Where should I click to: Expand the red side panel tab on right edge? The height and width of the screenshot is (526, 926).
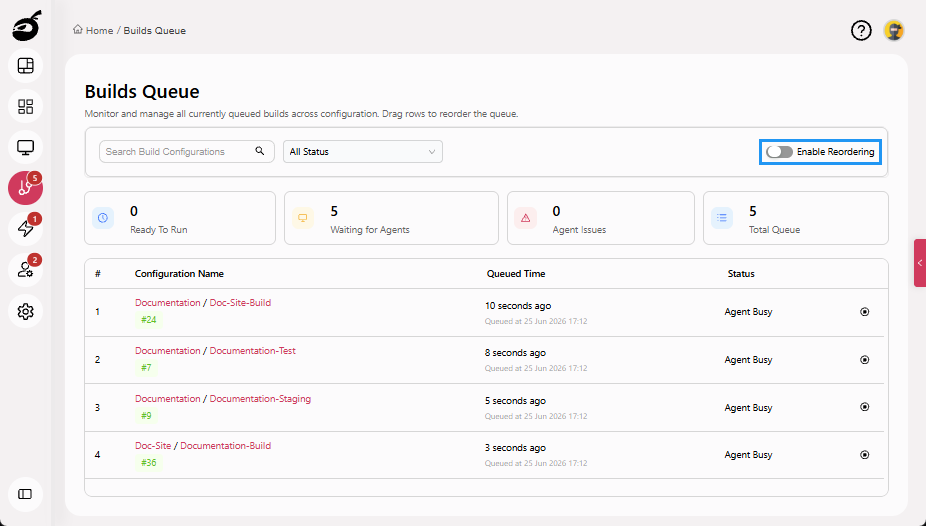click(x=920, y=263)
